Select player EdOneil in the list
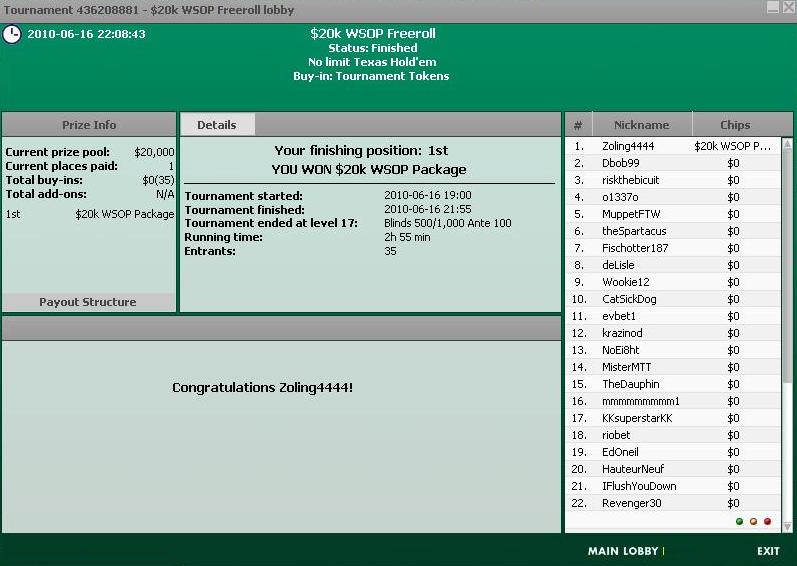The image size is (797, 566). 673,452
